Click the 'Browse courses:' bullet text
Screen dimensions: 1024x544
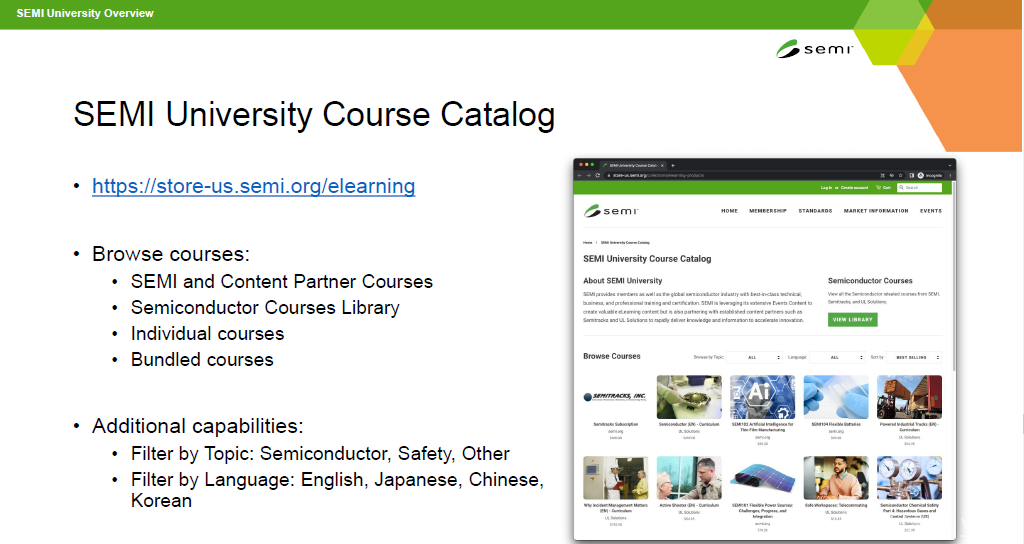click(170, 254)
